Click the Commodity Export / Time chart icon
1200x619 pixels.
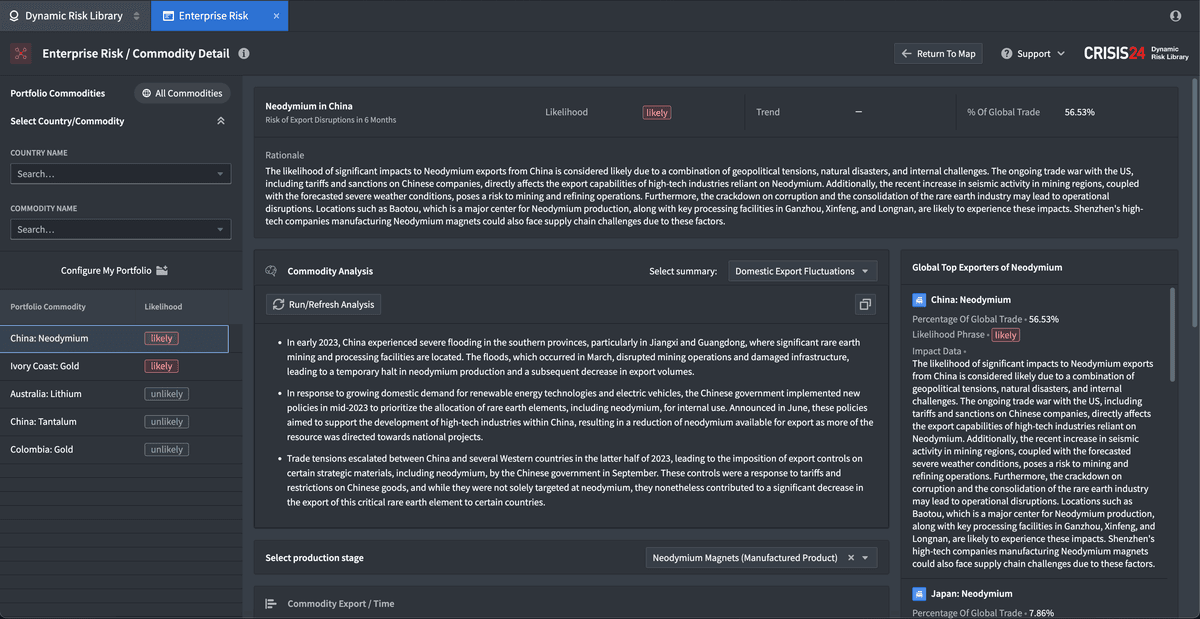click(271, 604)
